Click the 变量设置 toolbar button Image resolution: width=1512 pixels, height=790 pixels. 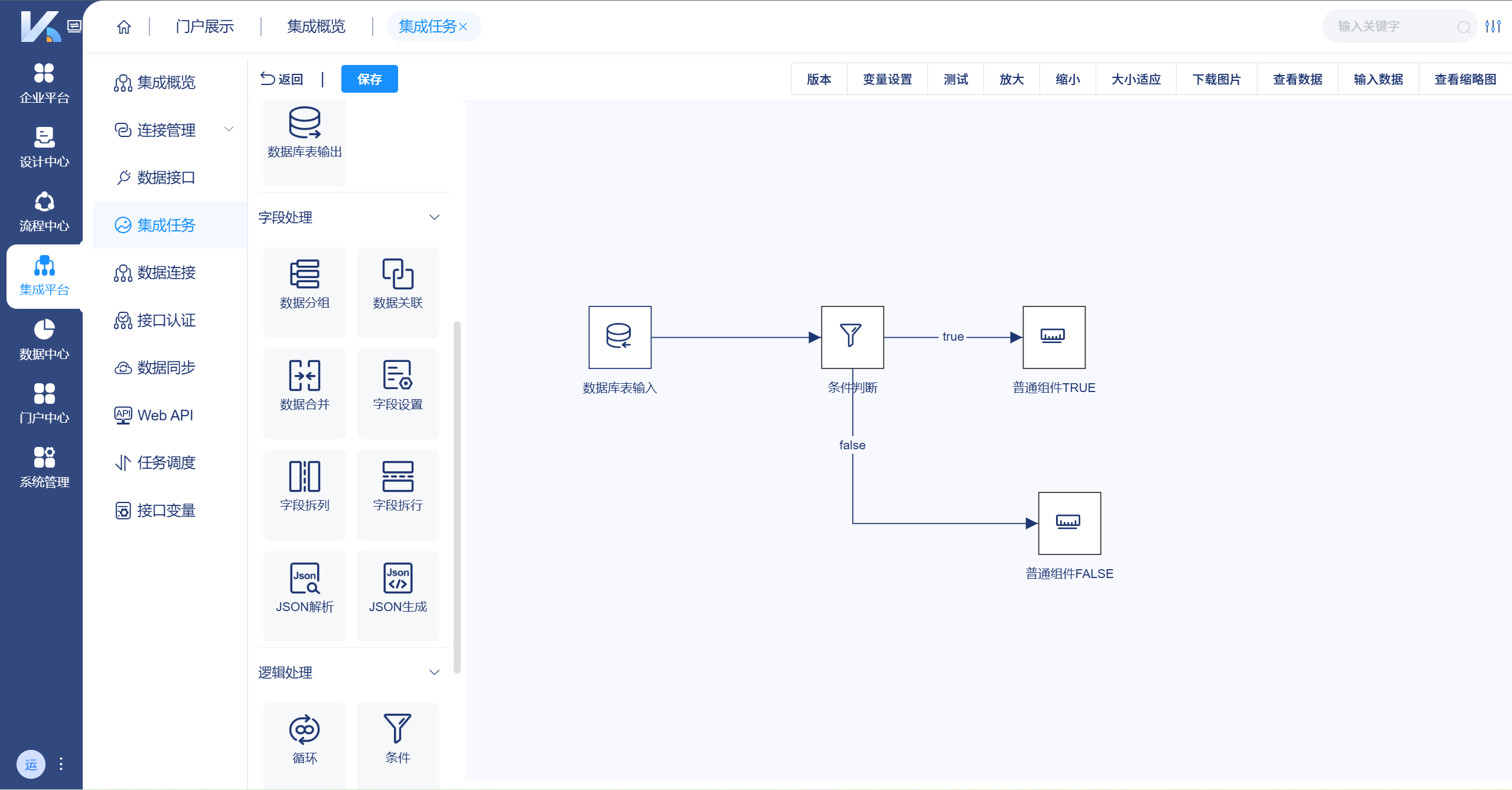[x=887, y=79]
